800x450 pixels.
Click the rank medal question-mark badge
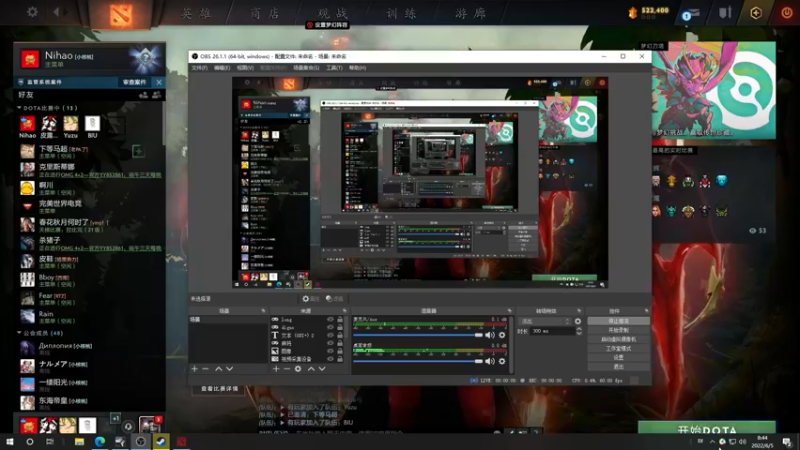[x=146, y=59]
